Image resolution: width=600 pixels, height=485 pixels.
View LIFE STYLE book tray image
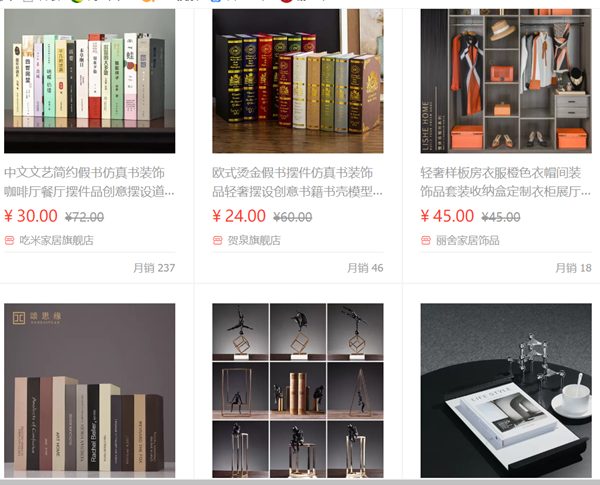(x=506, y=390)
